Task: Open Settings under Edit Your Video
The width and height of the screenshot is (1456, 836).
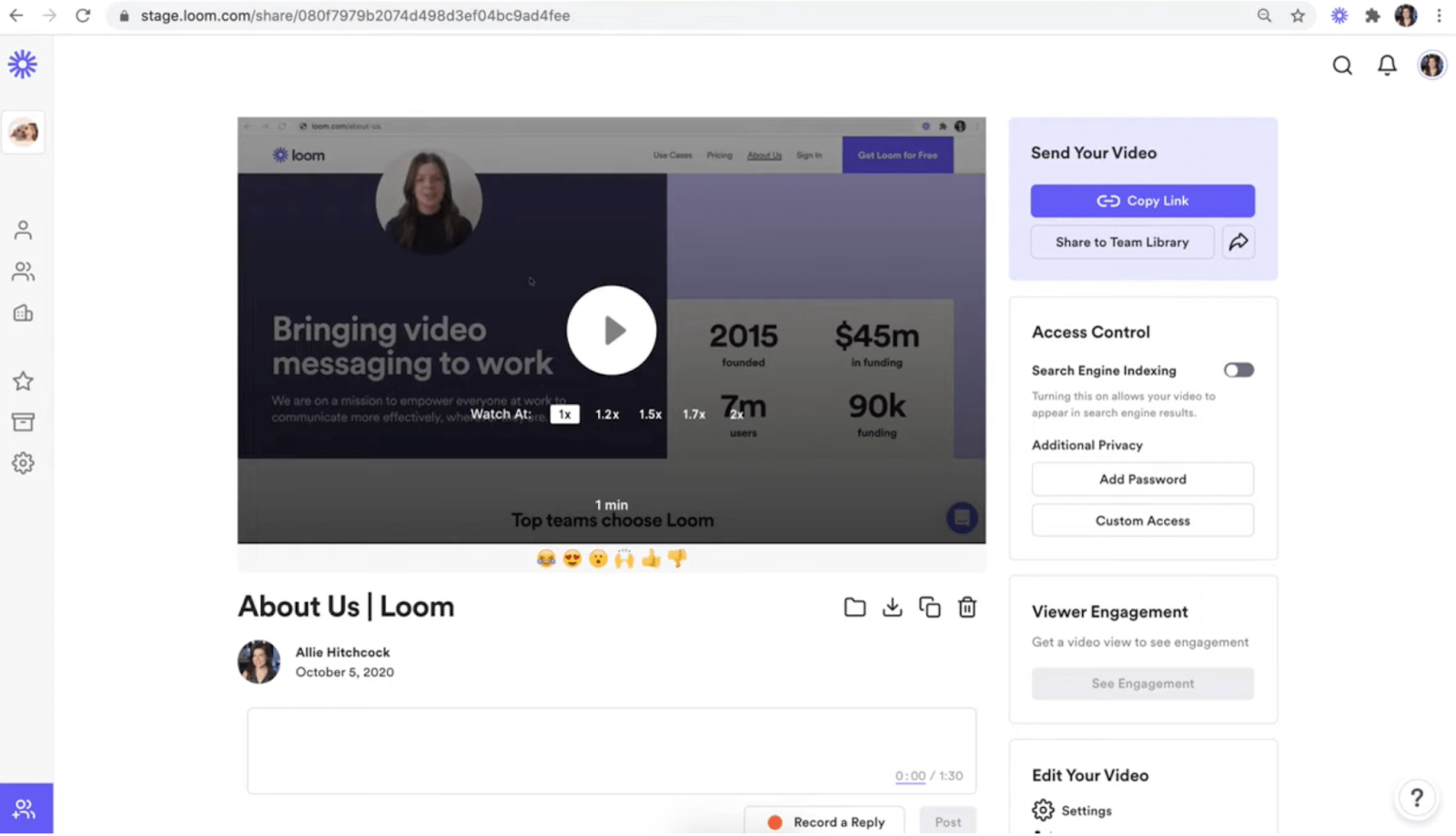Action: tap(1072, 811)
